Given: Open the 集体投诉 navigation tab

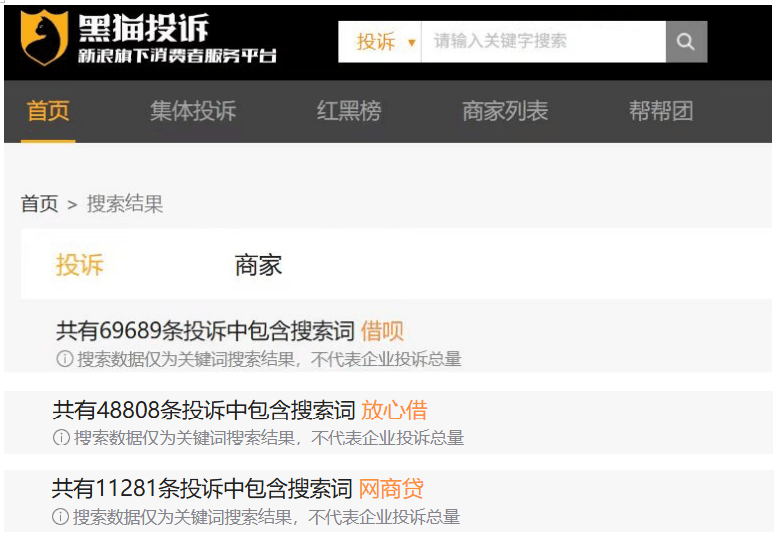Looking at the screenshot, I should coord(193,111).
